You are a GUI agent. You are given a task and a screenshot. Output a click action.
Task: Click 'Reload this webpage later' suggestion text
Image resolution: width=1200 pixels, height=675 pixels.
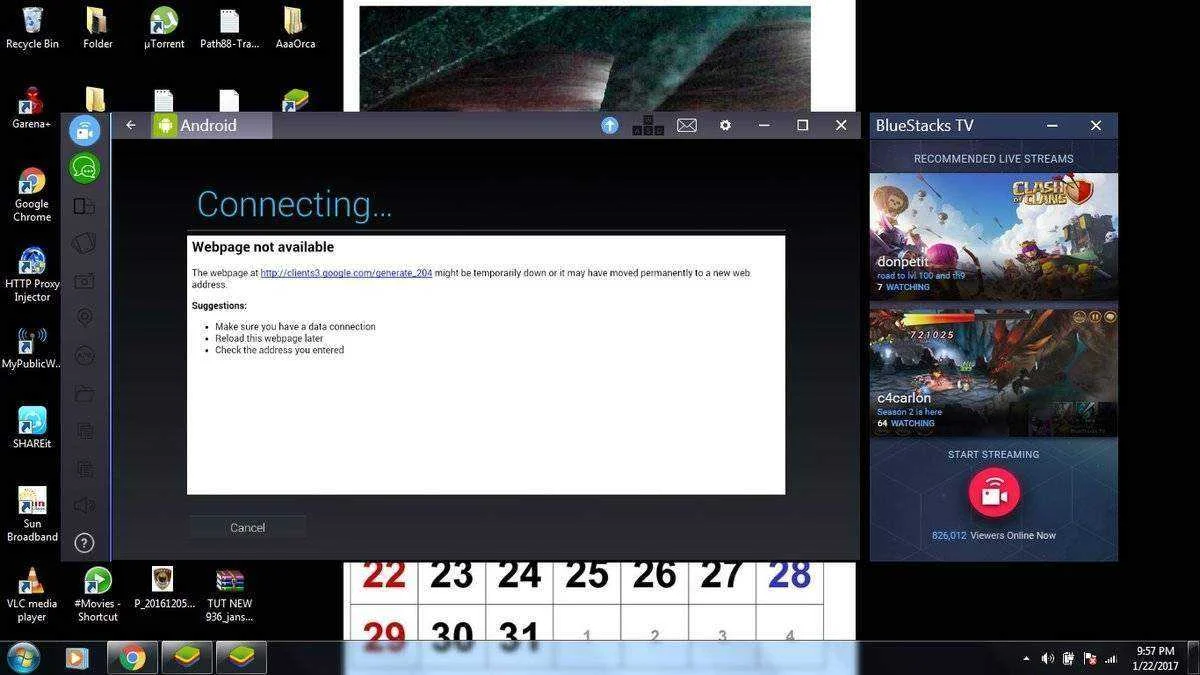click(x=269, y=338)
